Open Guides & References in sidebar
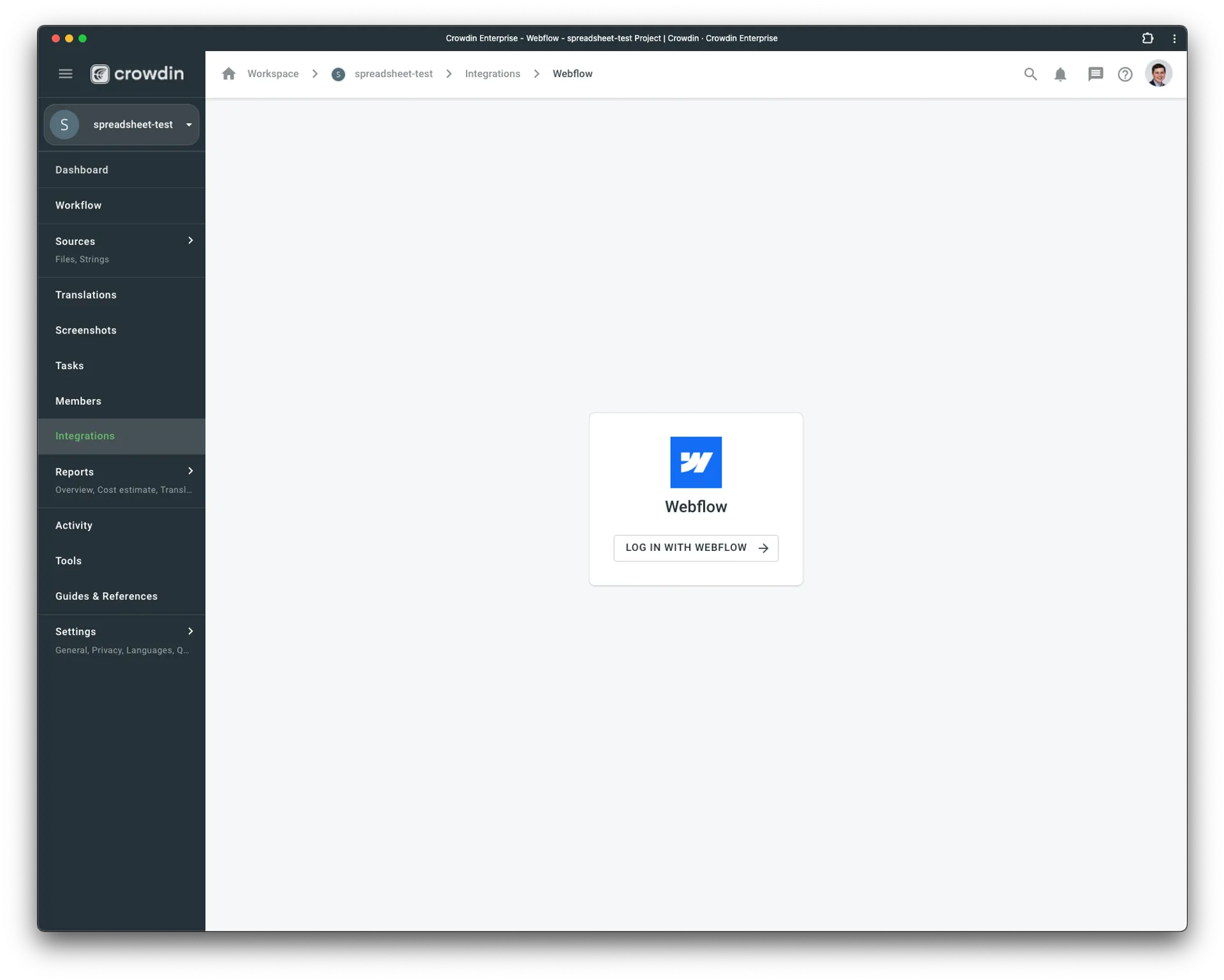 (121, 596)
